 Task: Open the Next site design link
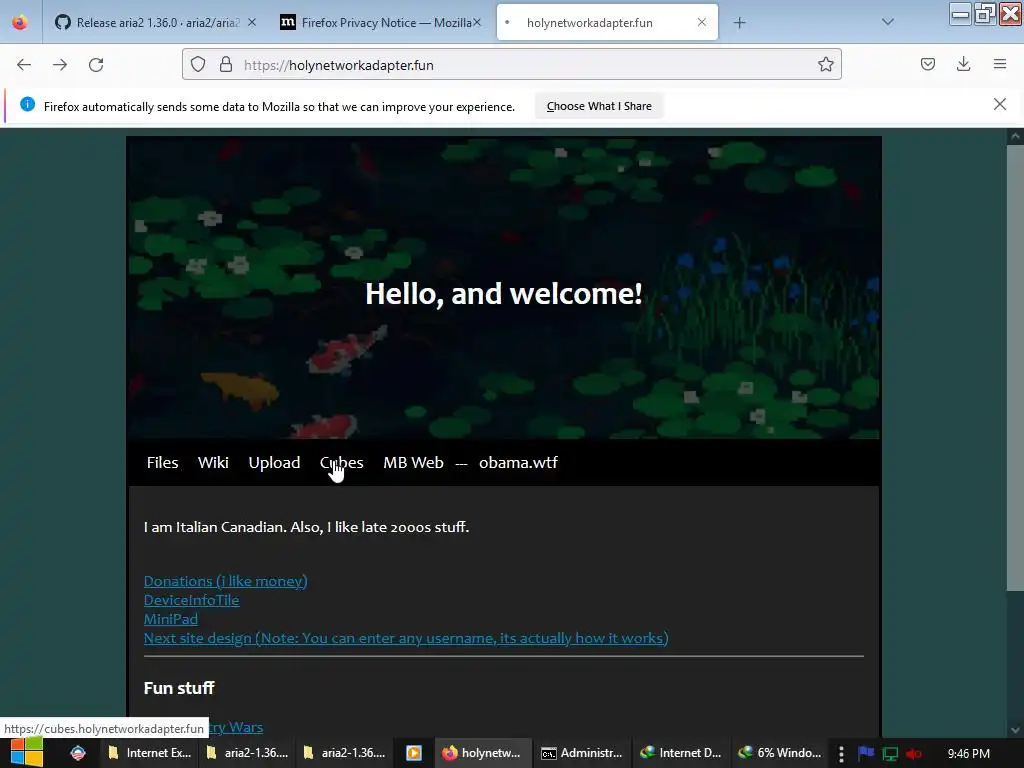pos(406,638)
